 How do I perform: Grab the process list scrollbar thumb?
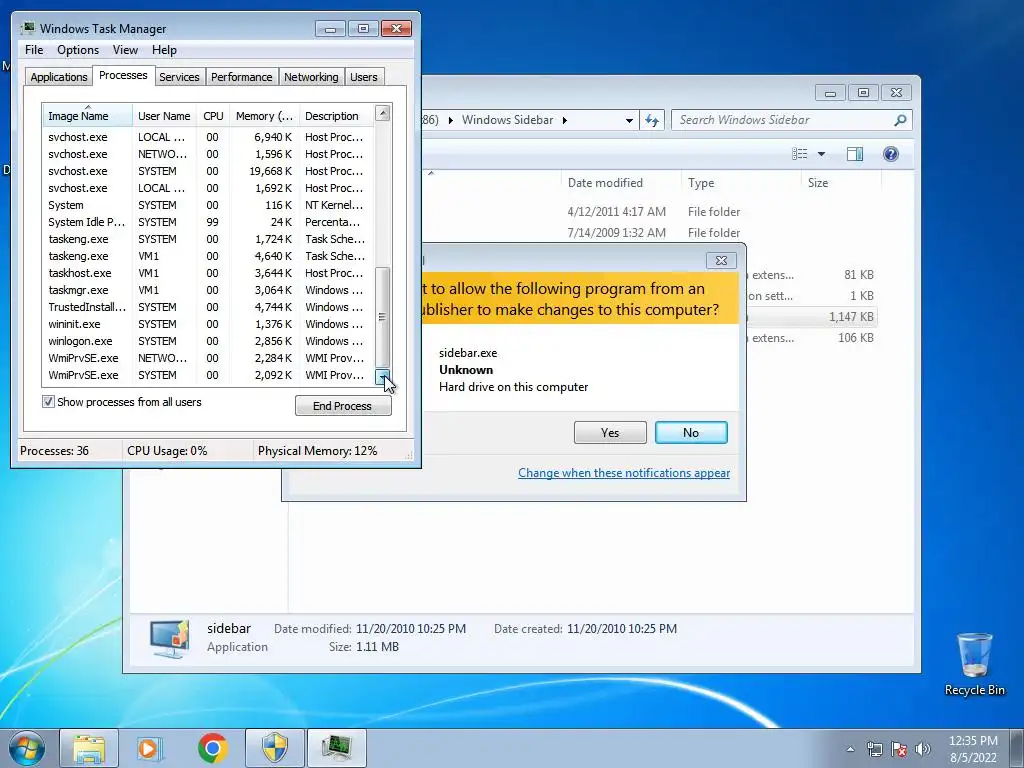click(x=383, y=317)
